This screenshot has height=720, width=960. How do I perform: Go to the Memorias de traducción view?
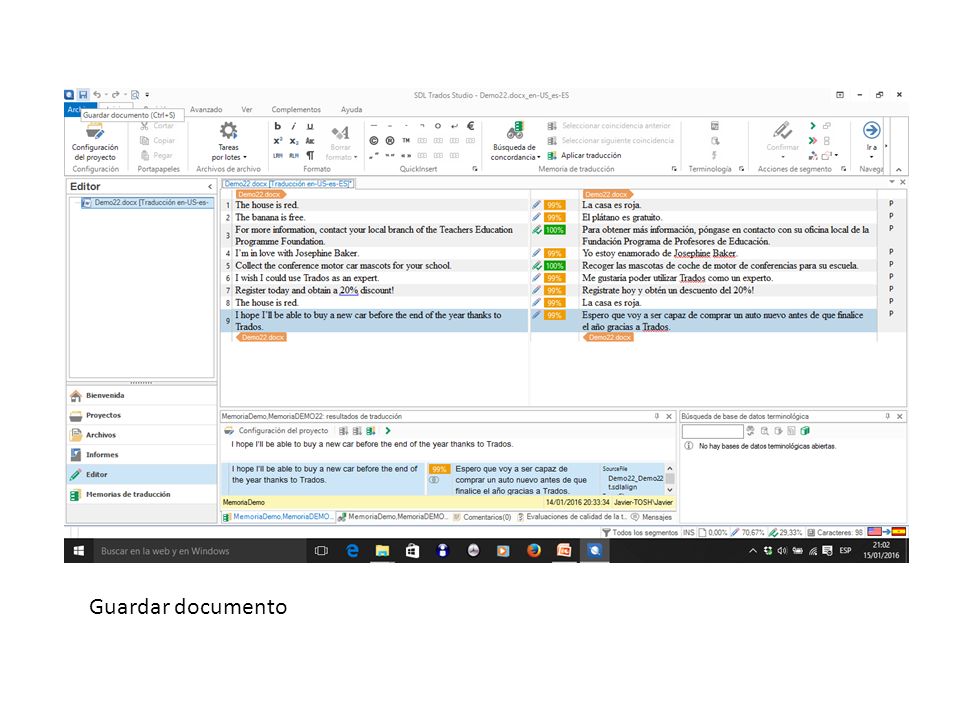[x=141, y=494]
